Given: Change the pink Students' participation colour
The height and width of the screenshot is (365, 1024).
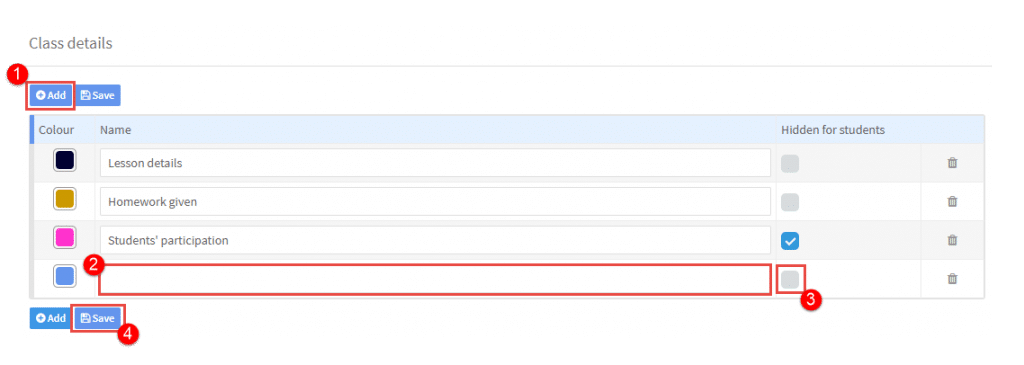Looking at the screenshot, I should 65,238.
